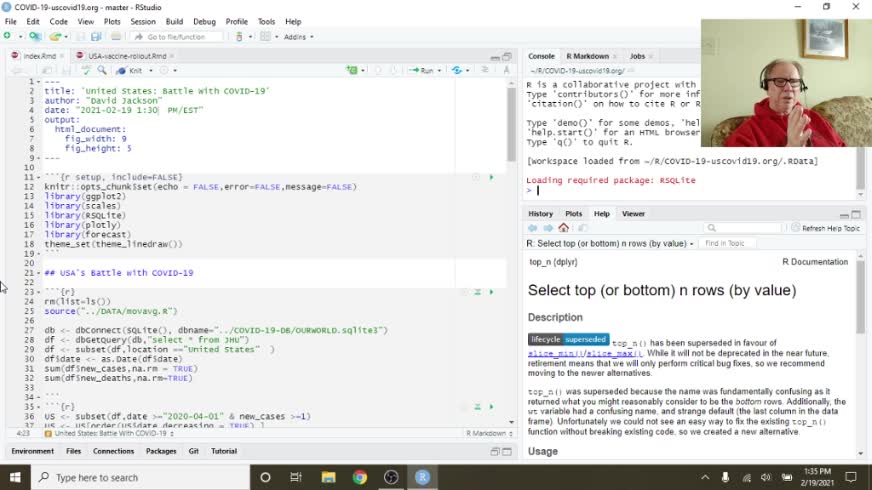Go back in Help pane
The image size is (872, 490).
pyautogui.click(x=533, y=228)
